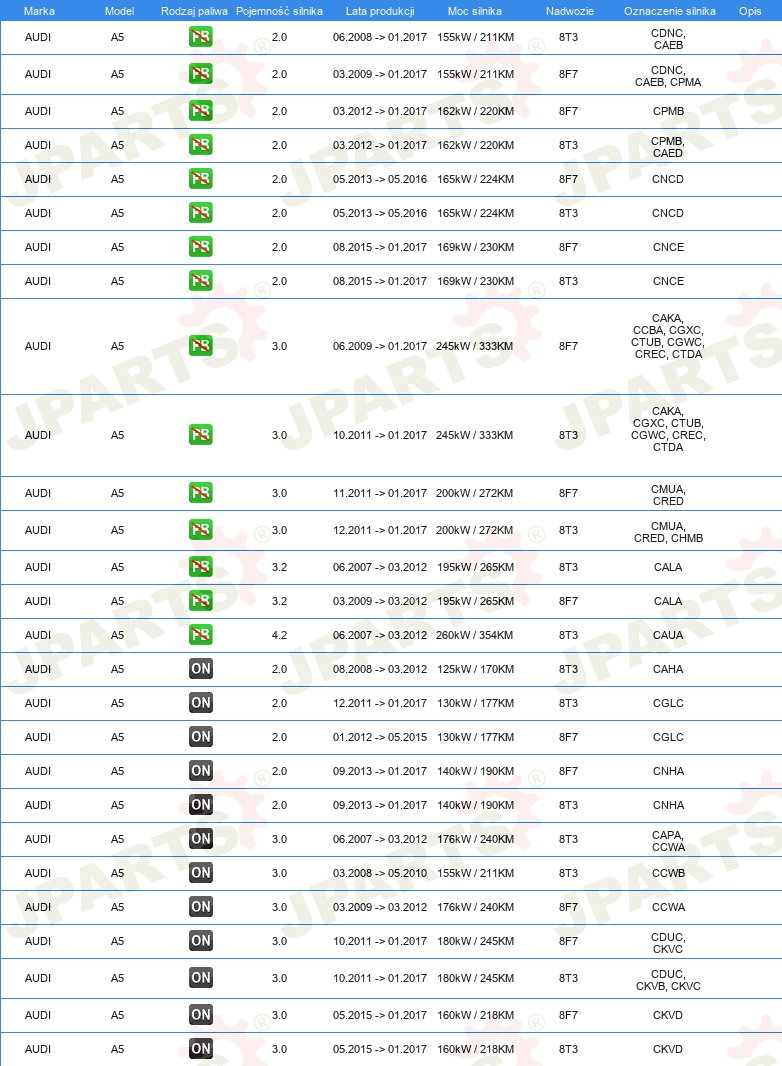Click the ON diesel icon in the 03.2009 8F7 CCWA row
Screen dimensions: 782x1066
click(201, 907)
